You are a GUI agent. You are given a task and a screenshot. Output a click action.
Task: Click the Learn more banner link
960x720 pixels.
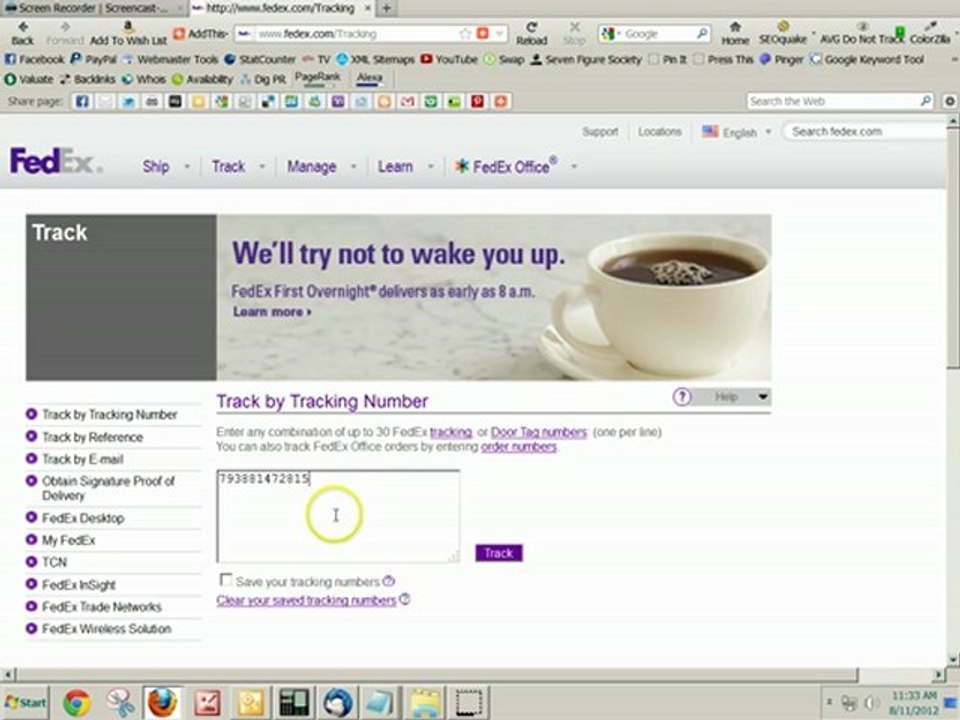coord(272,312)
